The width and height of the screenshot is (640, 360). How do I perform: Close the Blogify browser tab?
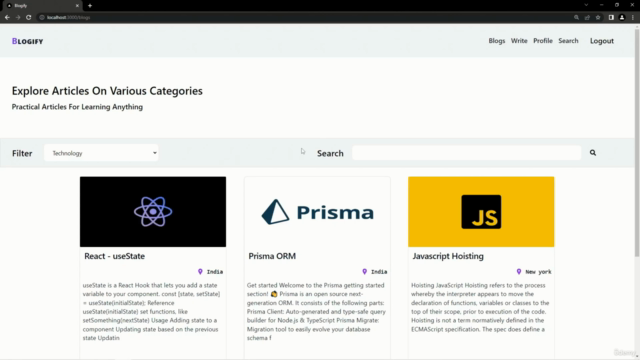click(77, 6)
